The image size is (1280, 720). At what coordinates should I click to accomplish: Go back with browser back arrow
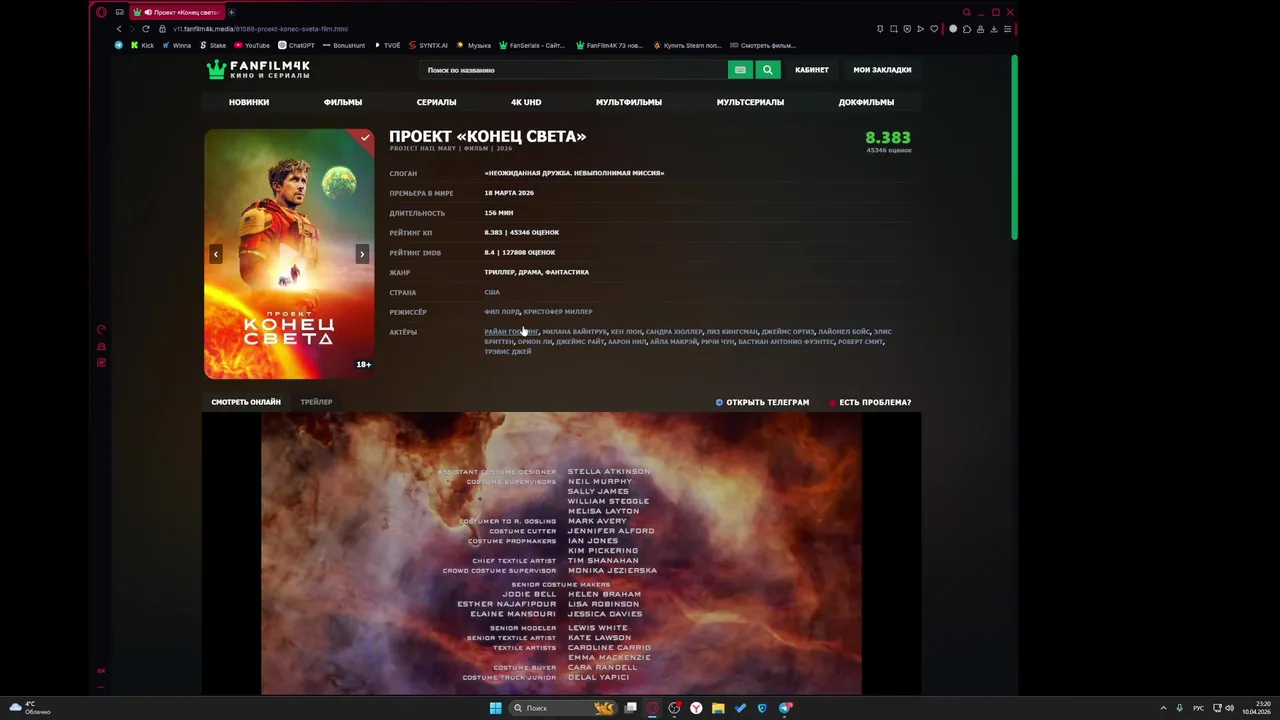tap(119, 29)
